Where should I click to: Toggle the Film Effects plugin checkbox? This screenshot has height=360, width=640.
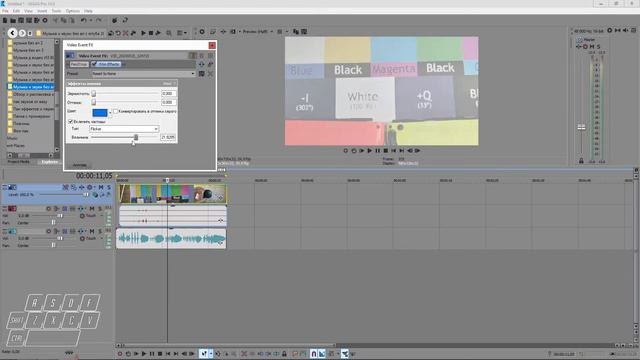94,64
